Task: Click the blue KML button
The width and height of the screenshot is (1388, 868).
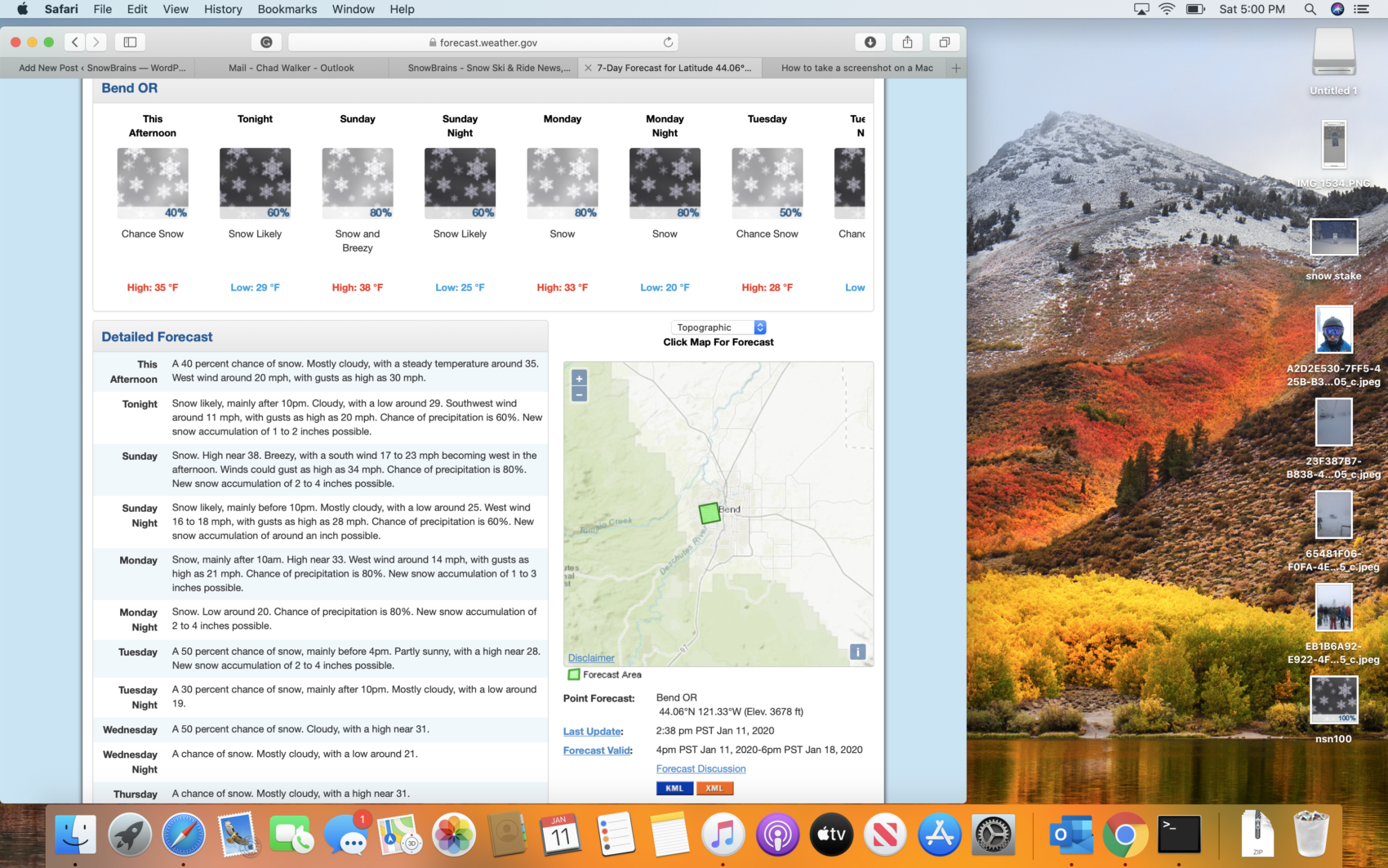Action: click(x=674, y=788)
